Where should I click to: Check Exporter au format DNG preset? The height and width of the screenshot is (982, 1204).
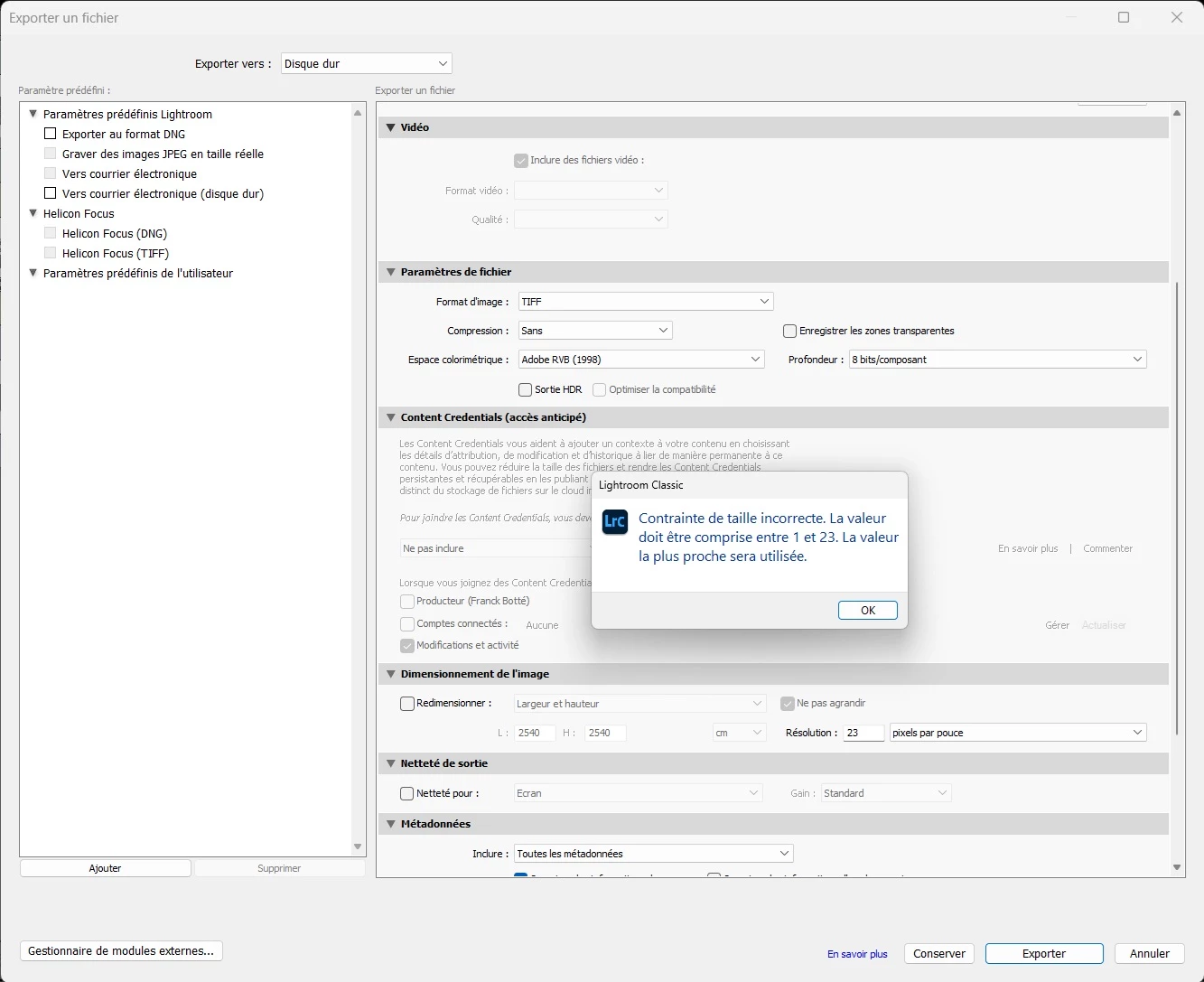[x=51, y=134]
